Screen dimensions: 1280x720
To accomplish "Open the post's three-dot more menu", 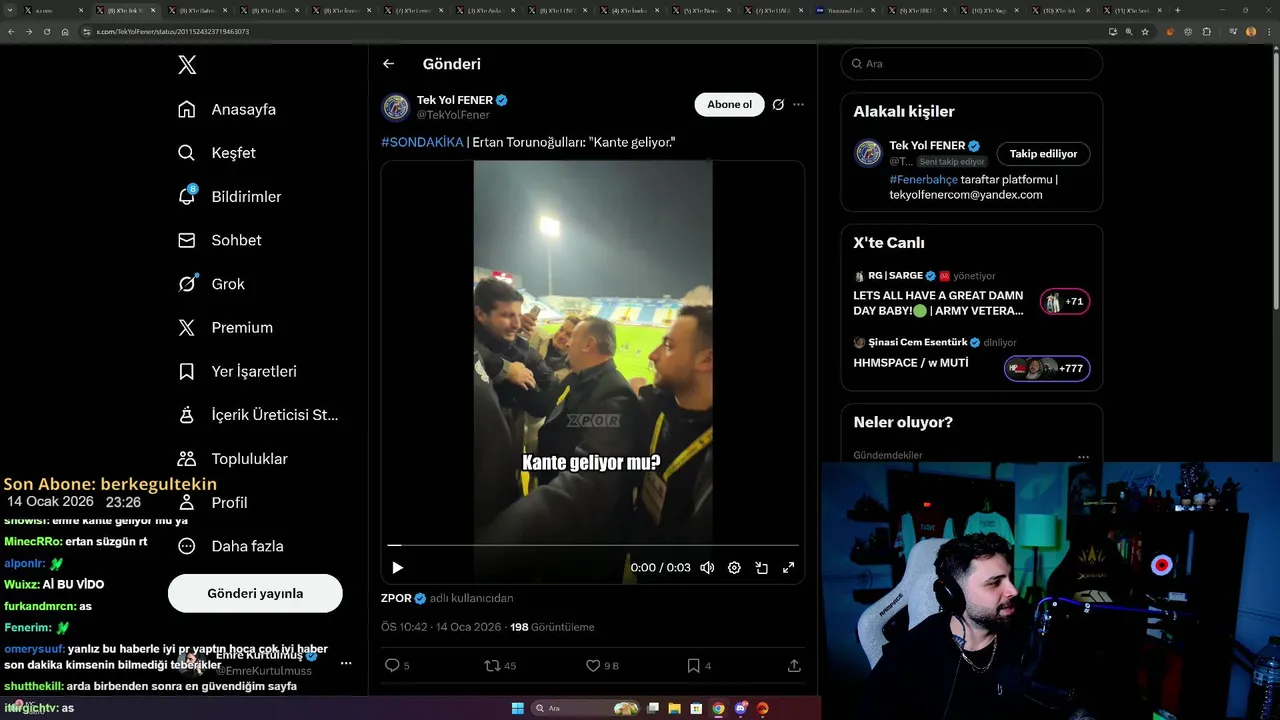I will pos(798,104).
